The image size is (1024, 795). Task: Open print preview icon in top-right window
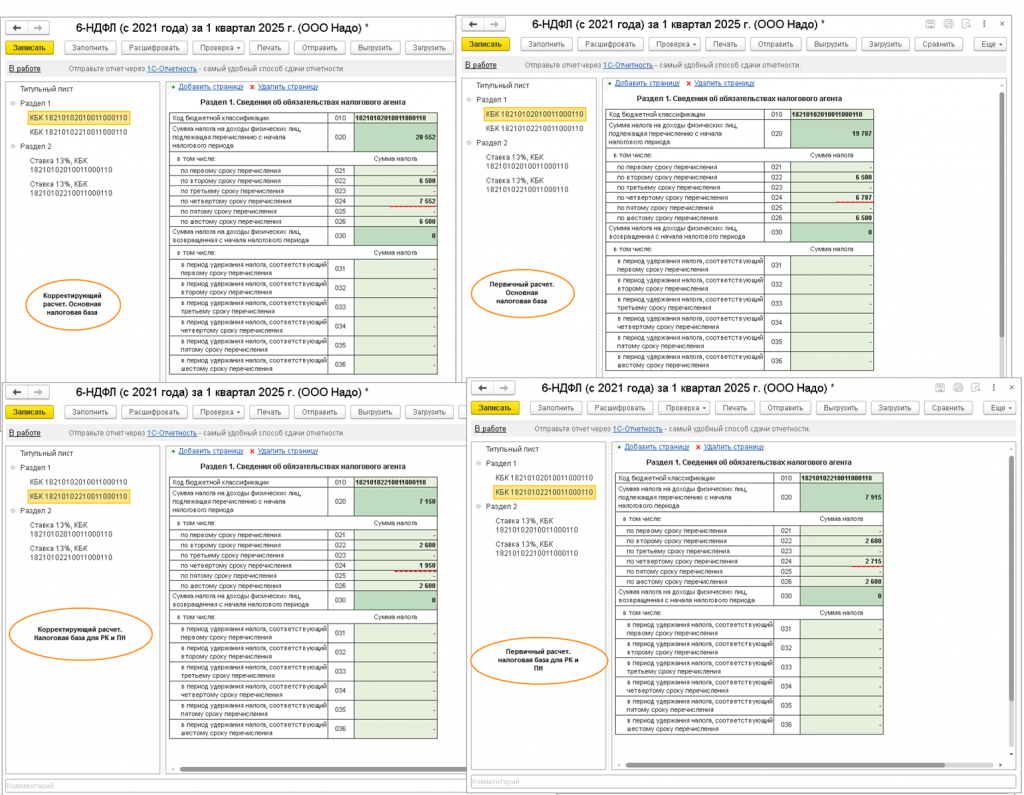(x=966, y=24)
